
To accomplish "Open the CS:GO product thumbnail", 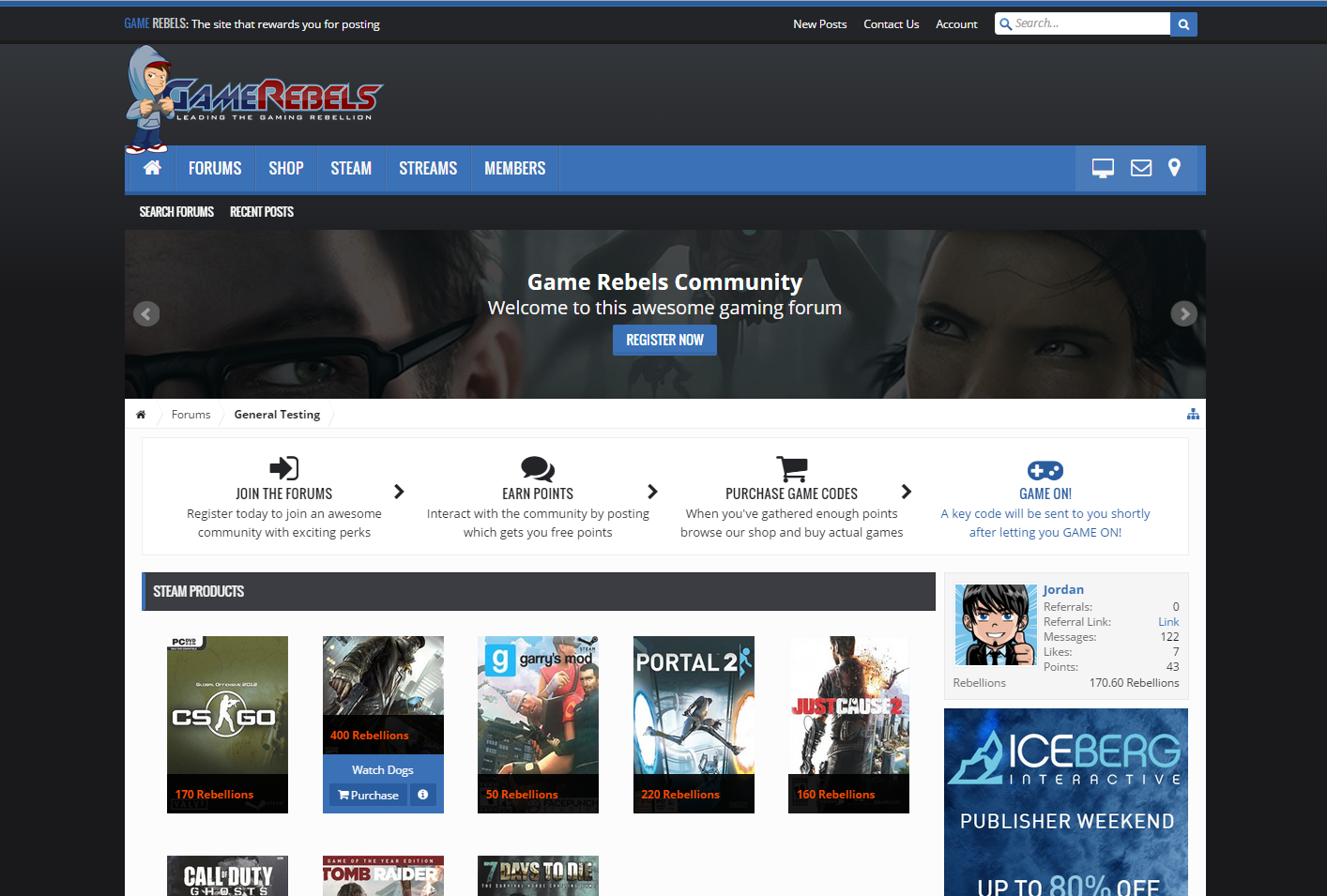I will click(x=227, y=724).
